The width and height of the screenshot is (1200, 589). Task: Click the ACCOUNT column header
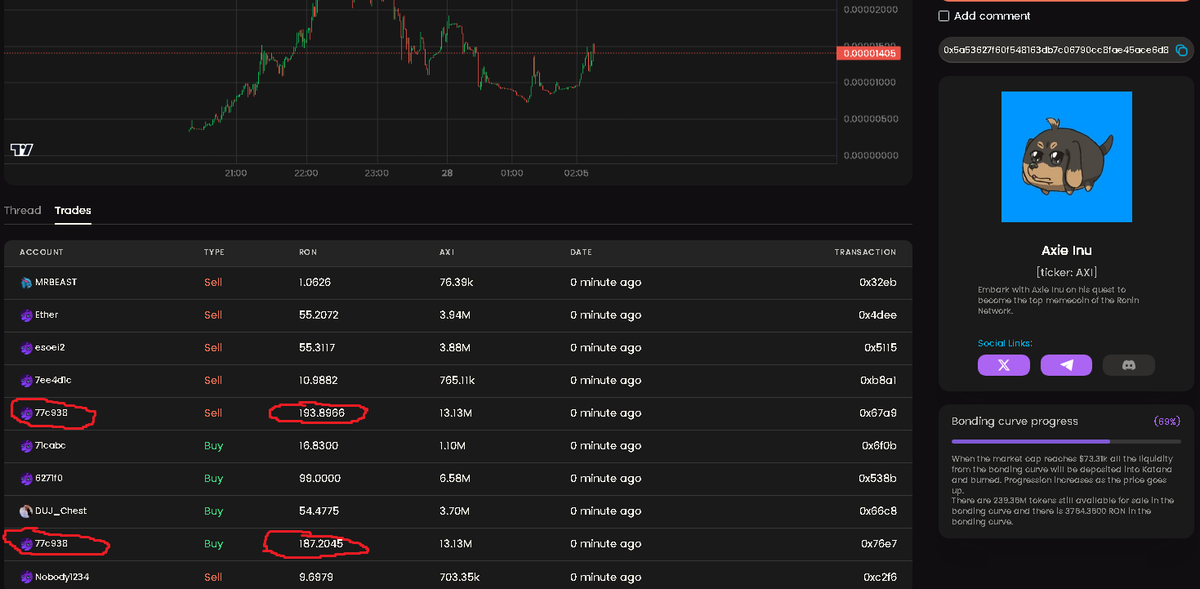pos(42,252)
